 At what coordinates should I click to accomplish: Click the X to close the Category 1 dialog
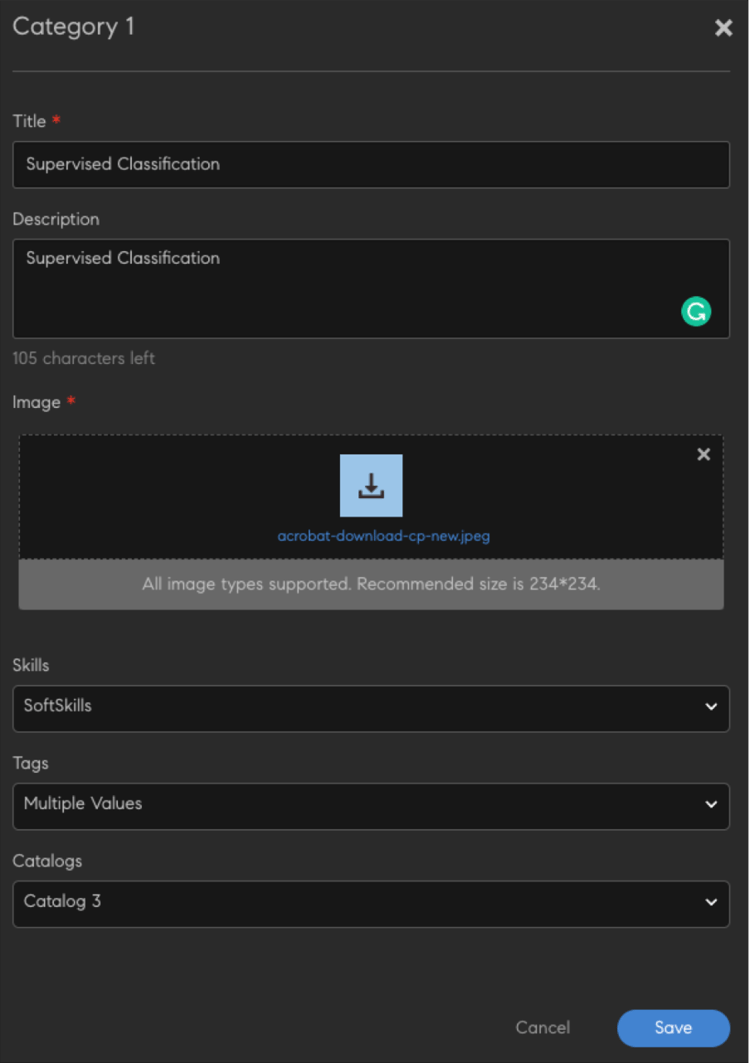[x=723, y=27]
